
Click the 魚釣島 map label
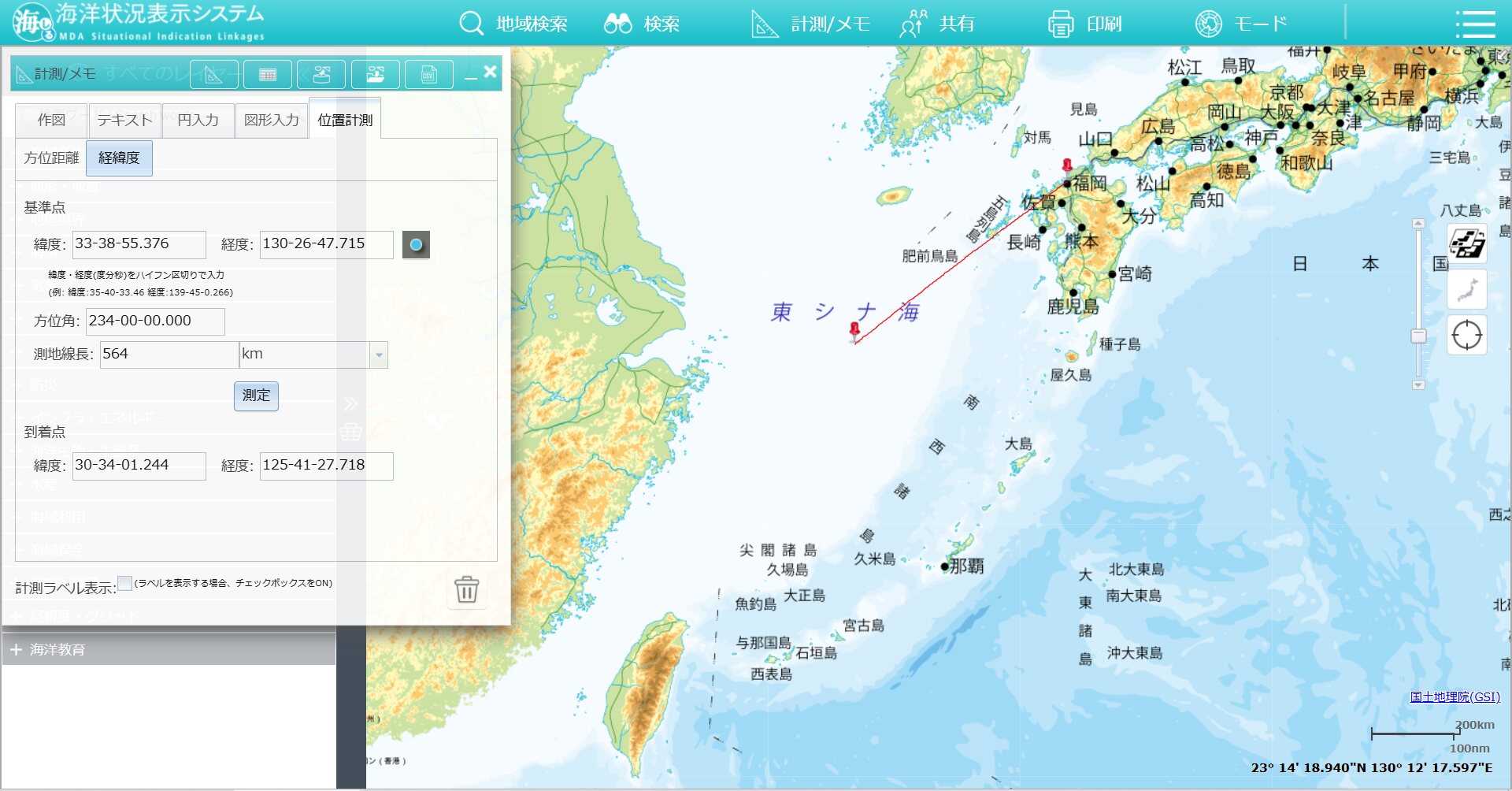click(756, 604)
